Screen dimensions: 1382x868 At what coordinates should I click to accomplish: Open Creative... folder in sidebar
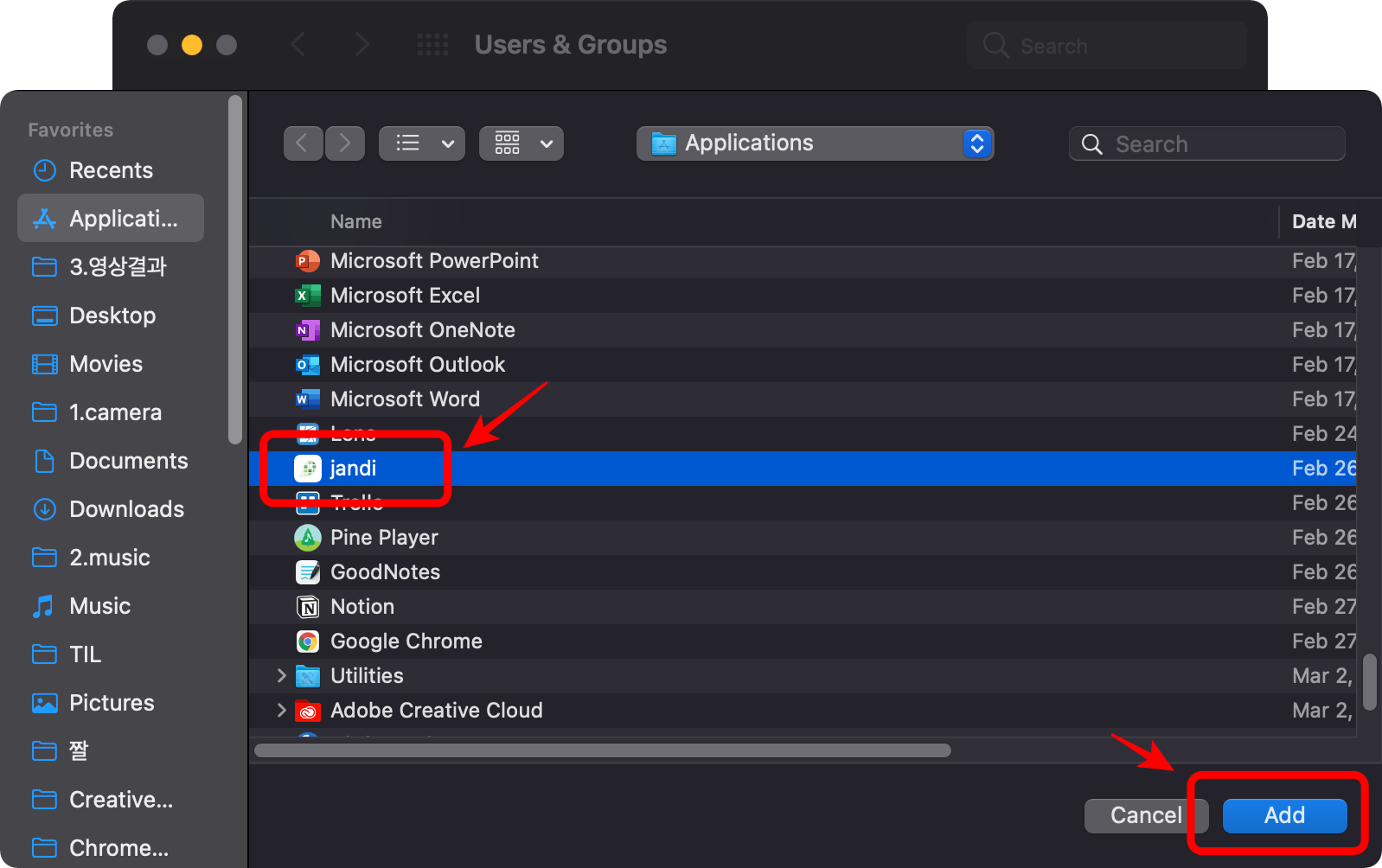point(111,800)
